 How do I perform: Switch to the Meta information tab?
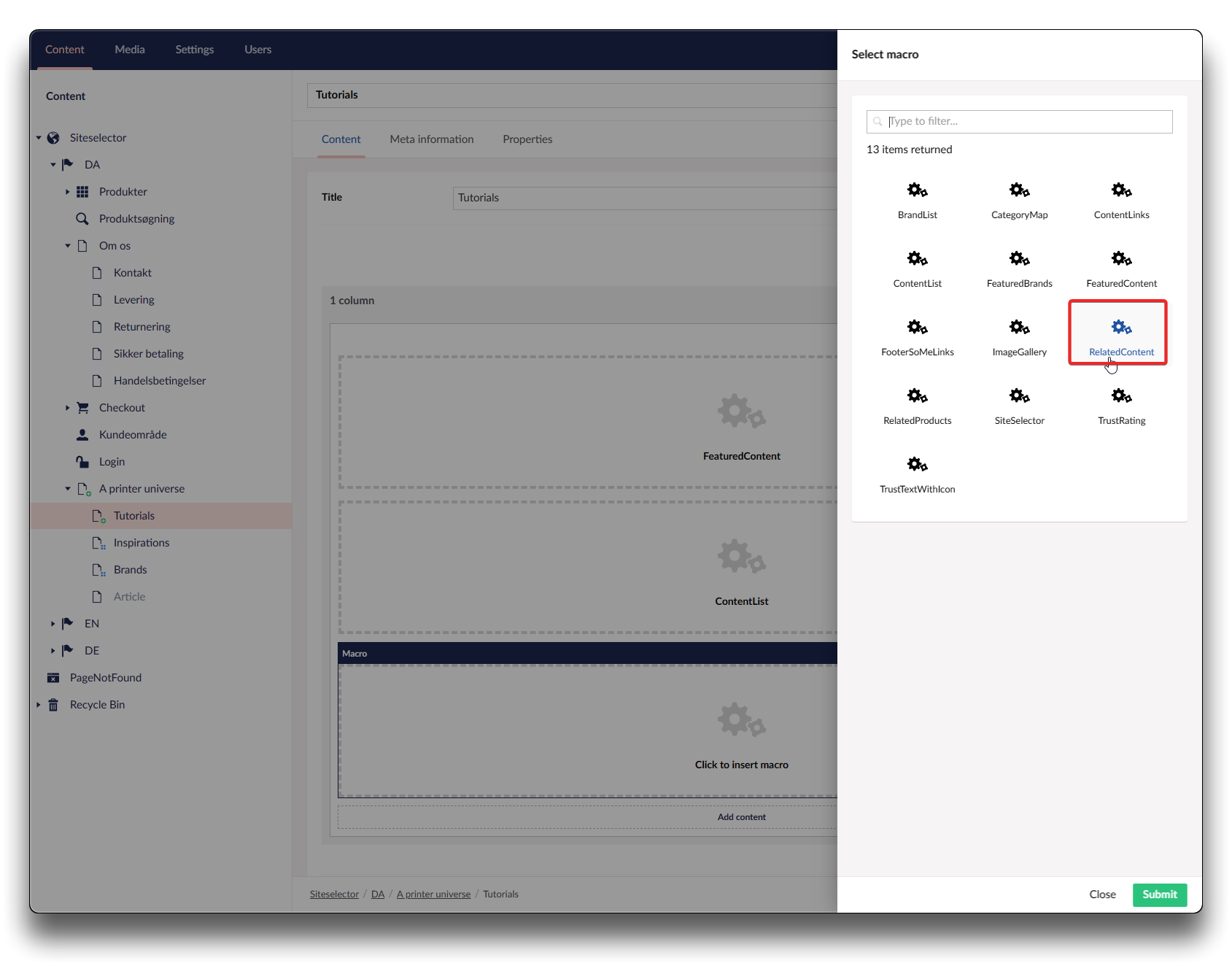pos(431,139)
